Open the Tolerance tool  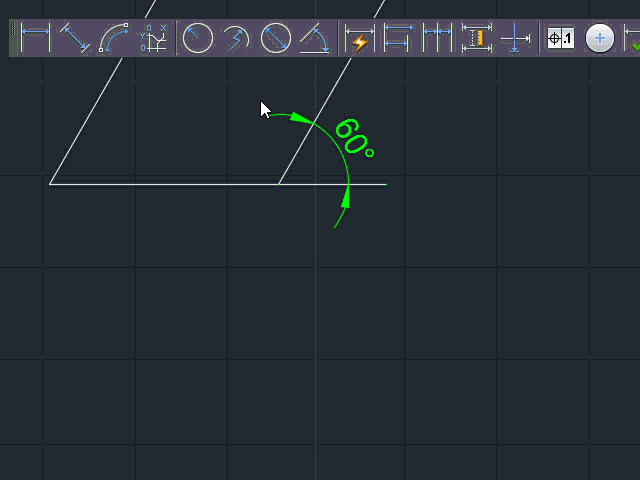(x=561, y=38)
